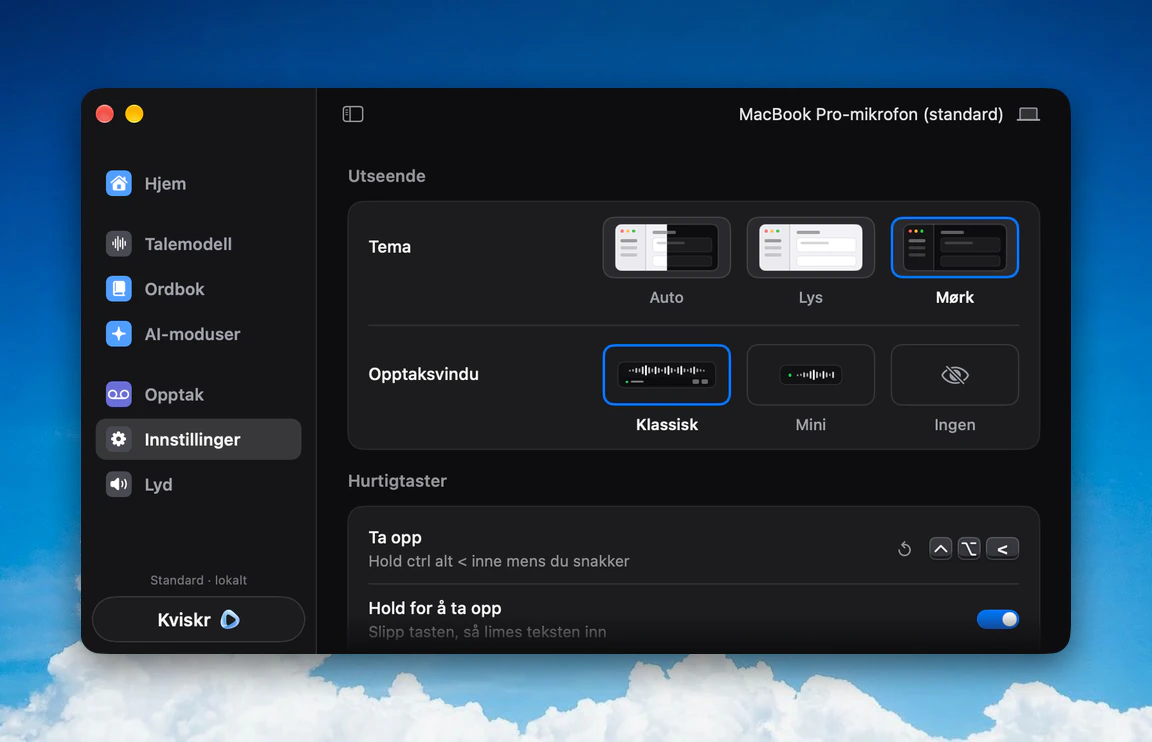
Task: Click the Utseende section heading
Action: pyautogui.click(x=386, y=176)
